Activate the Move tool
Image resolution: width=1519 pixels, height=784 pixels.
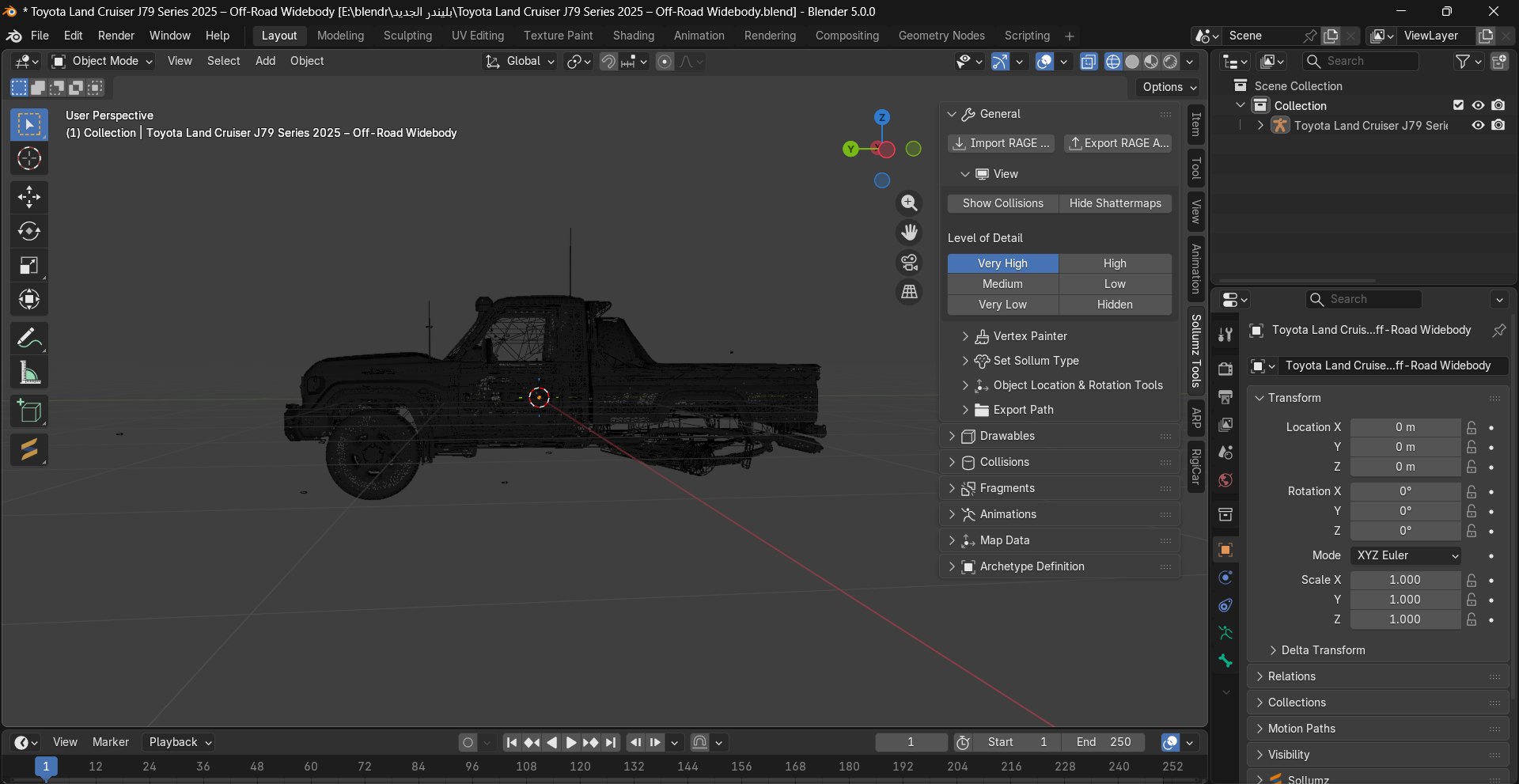(x=29, y=197)
